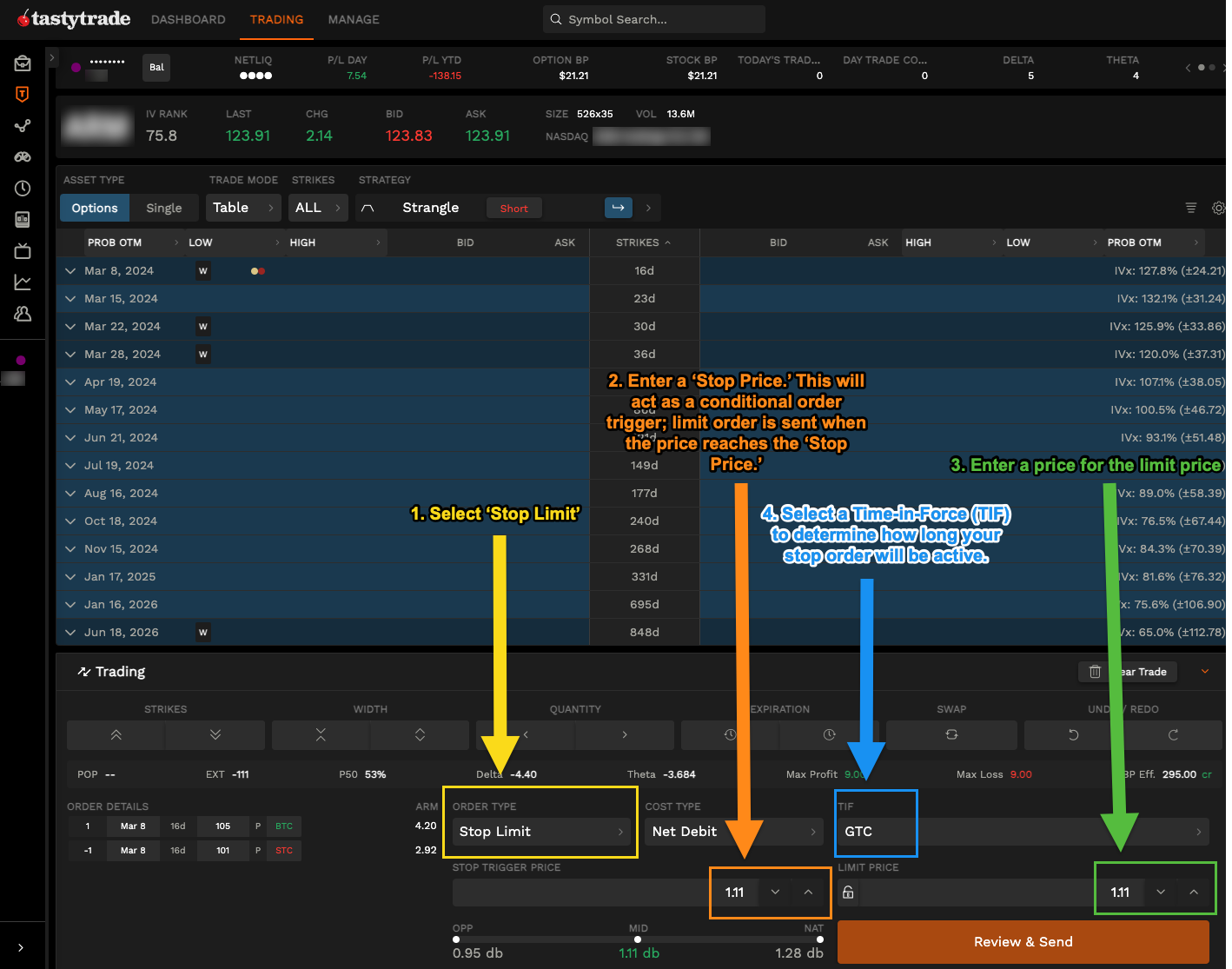This screenshot has width=1232, height=969.
Task: Open the TIF GTC dropdown
Action: (1023, 832)
